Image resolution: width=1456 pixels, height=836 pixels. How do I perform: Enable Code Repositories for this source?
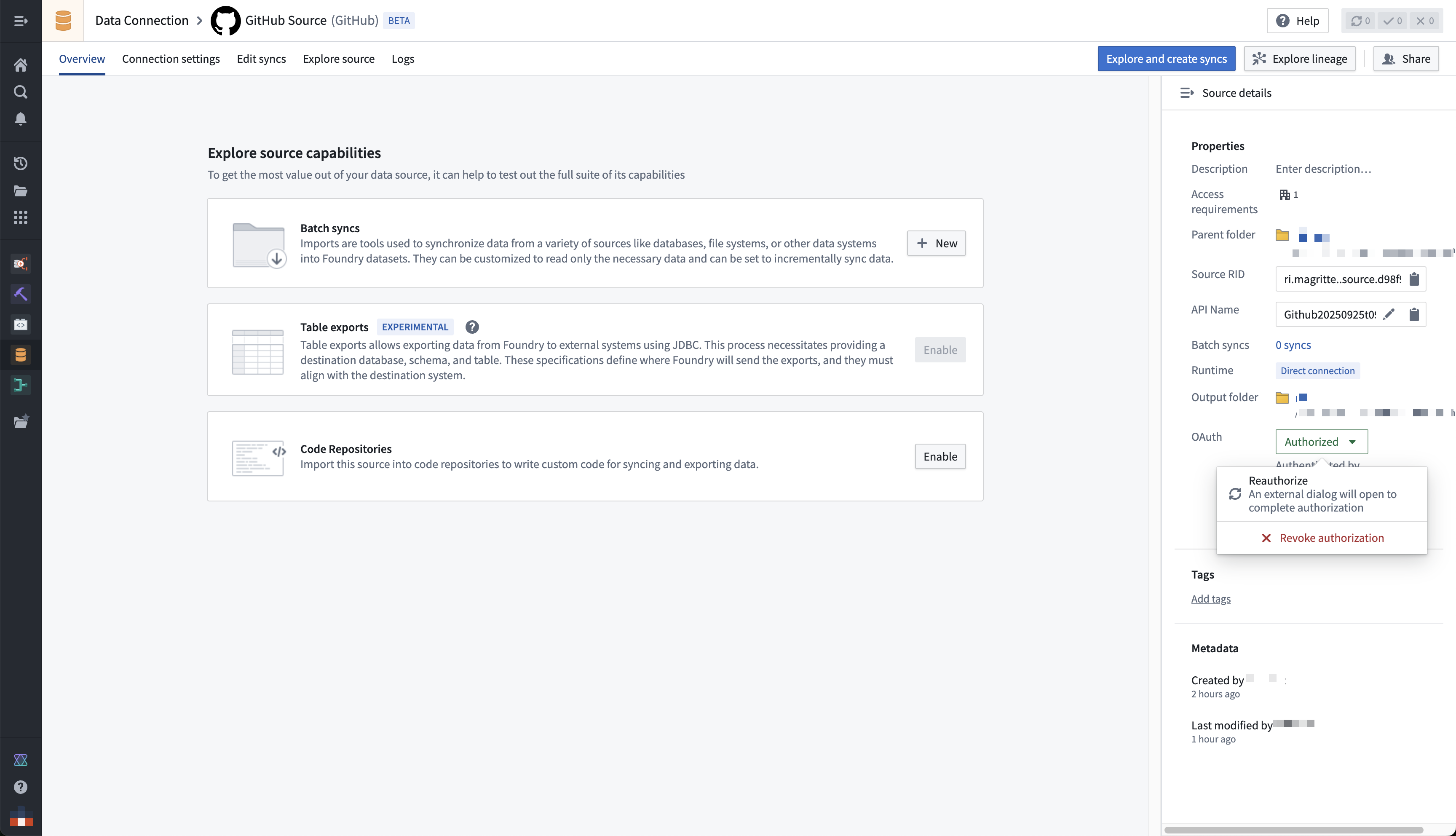pos(939,456)
